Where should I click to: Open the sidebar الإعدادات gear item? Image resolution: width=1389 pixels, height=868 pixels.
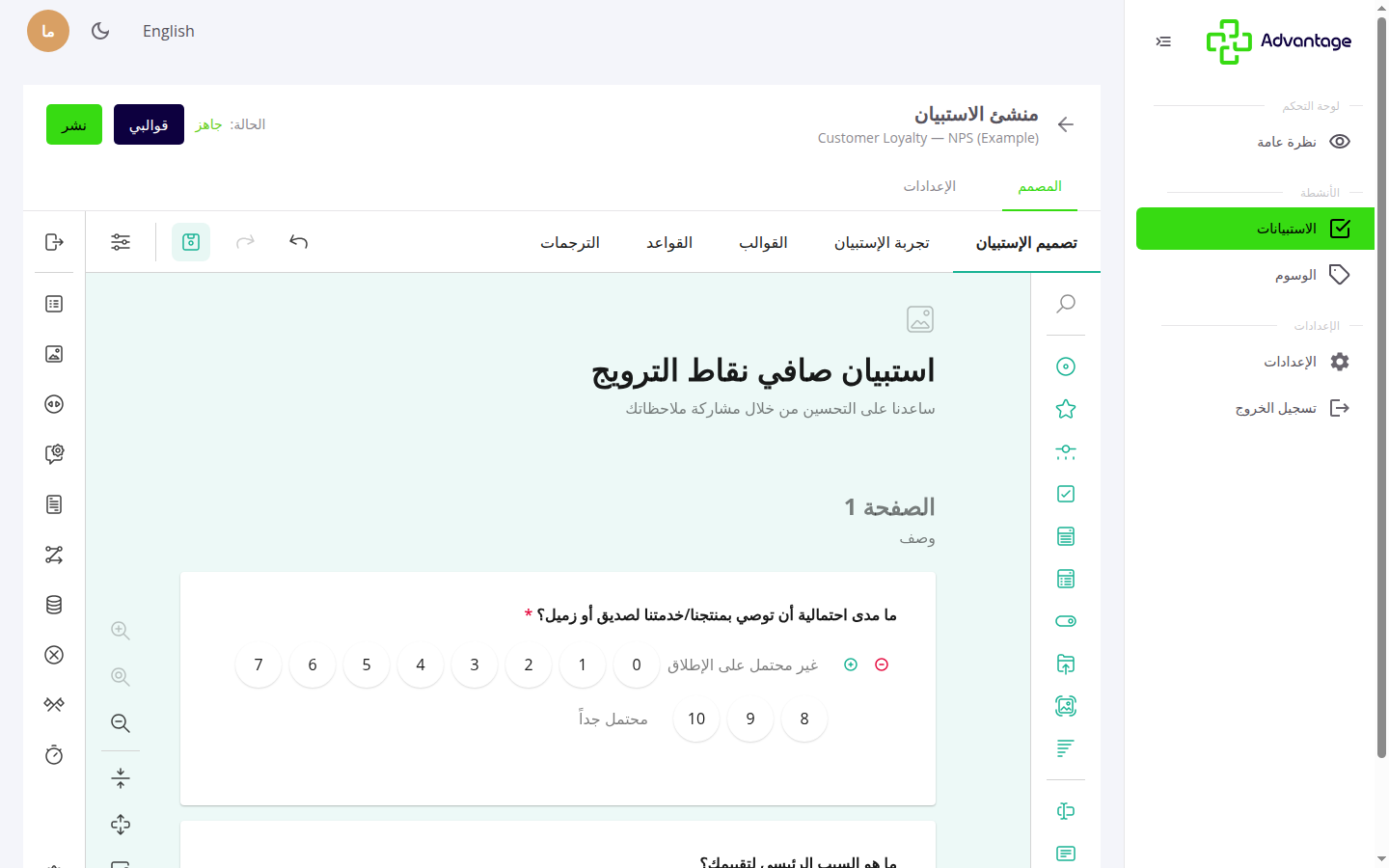[1256, 362]
